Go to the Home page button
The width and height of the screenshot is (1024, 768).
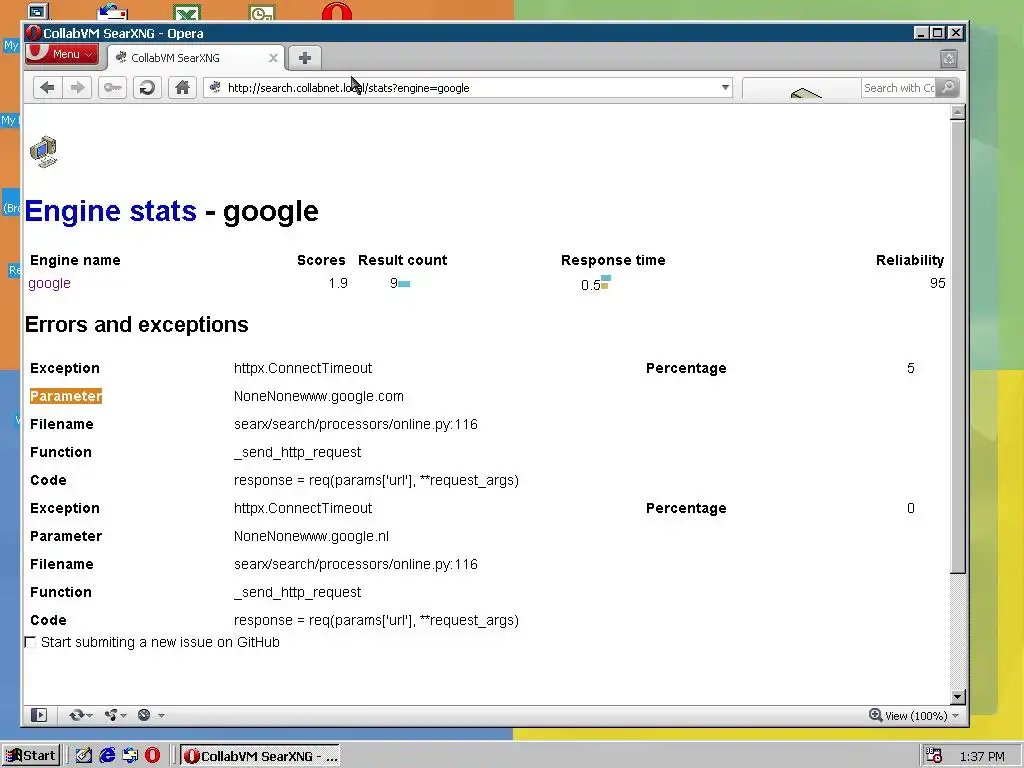(182, 88)
